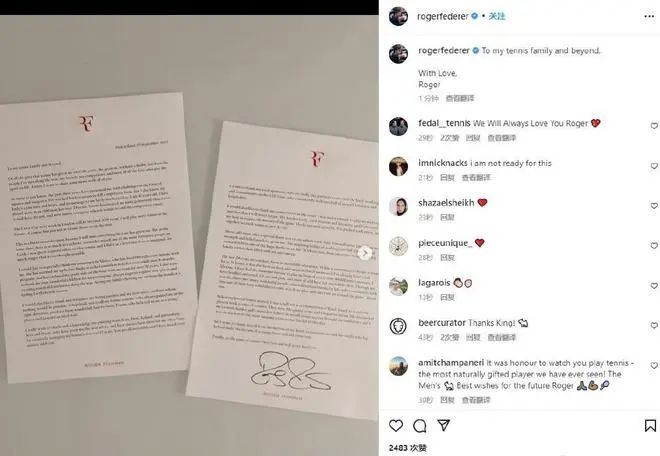Like fedal_tennis comment heart

coord(654,126)
